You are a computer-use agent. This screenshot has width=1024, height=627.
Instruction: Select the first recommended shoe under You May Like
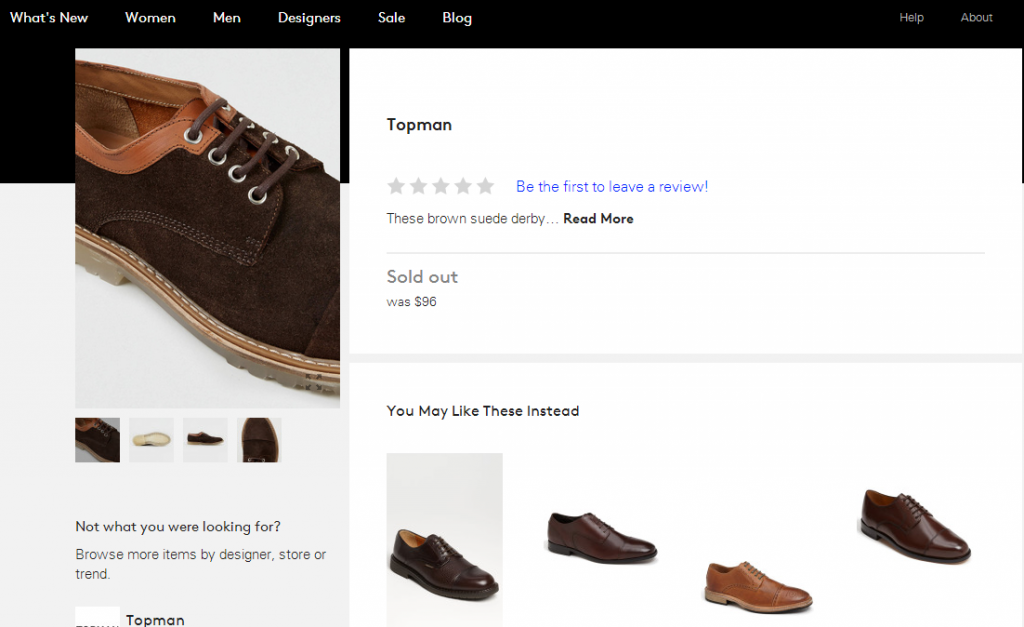point(444,540)
